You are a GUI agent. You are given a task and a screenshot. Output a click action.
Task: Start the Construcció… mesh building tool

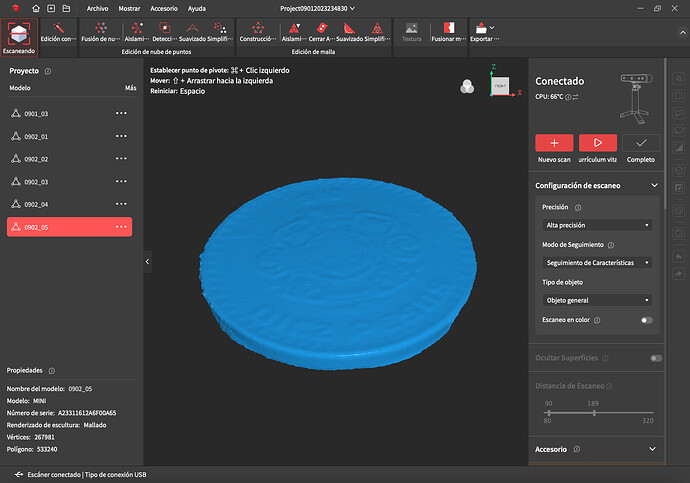tap(258, 32)
